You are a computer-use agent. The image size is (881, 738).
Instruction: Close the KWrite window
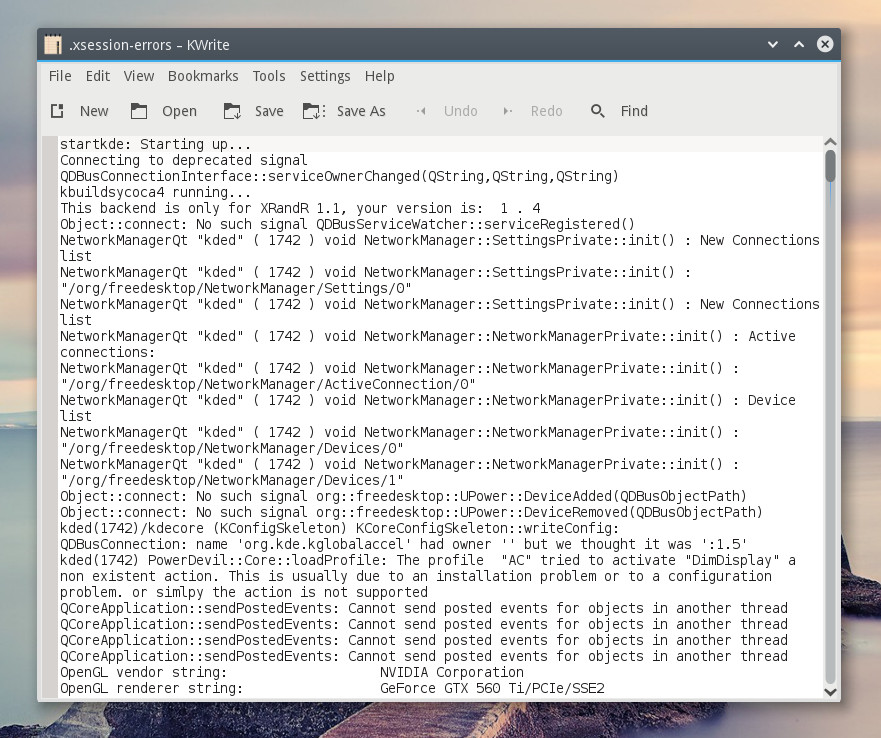tap(825, 44)
